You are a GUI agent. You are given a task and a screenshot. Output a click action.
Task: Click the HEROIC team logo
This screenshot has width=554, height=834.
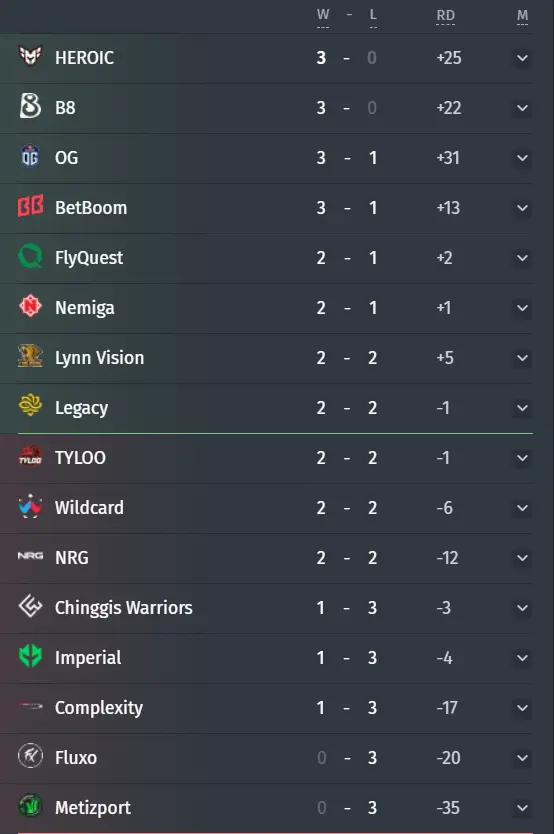(30, 56)
